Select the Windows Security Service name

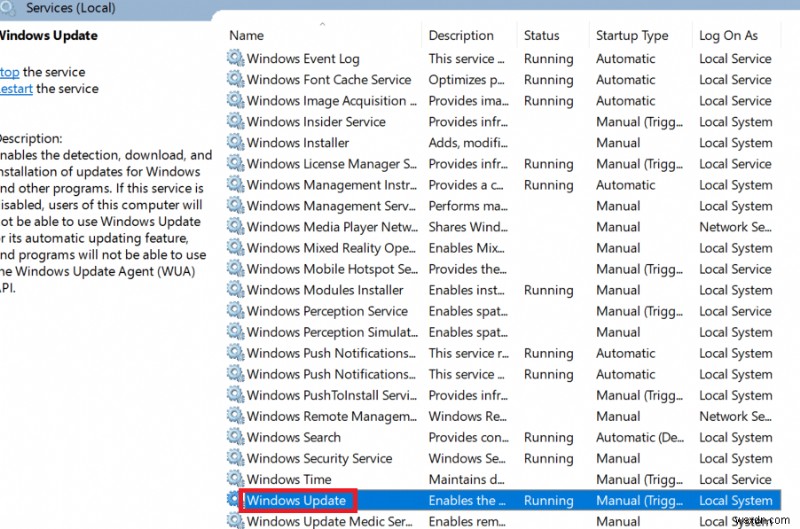[319, 458]
